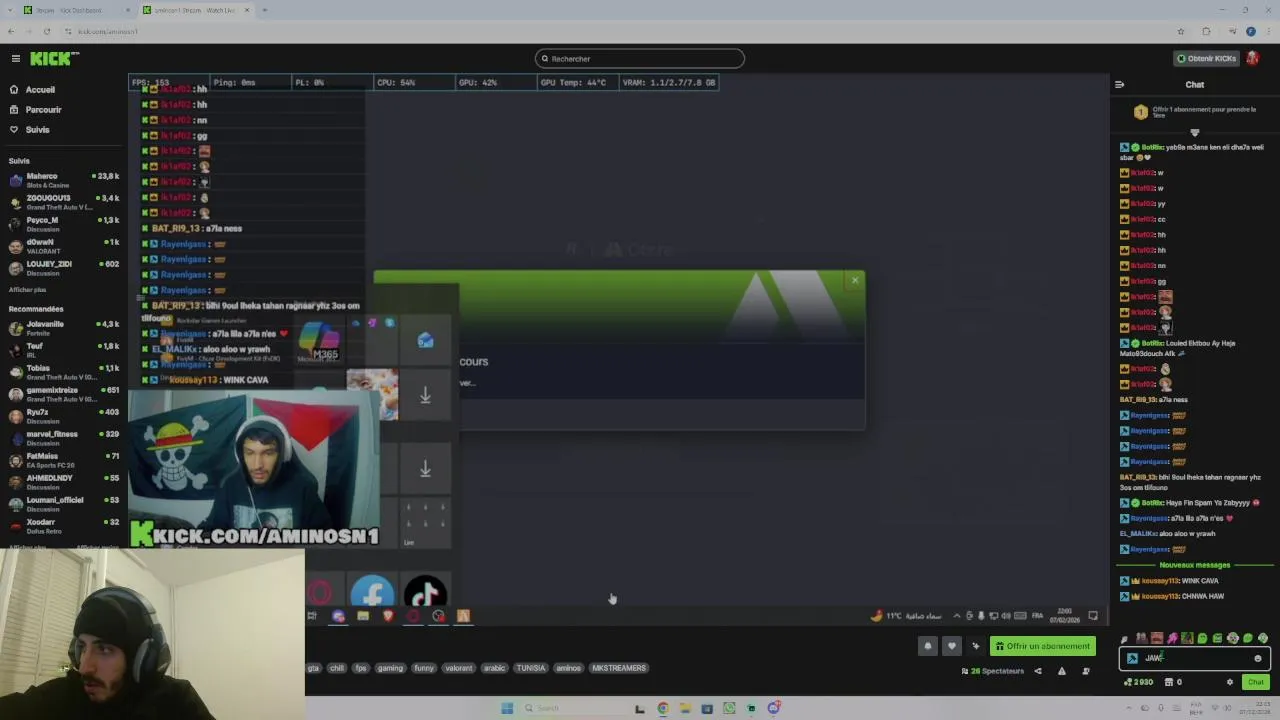Select the valorant tag

tap(459, 668)
